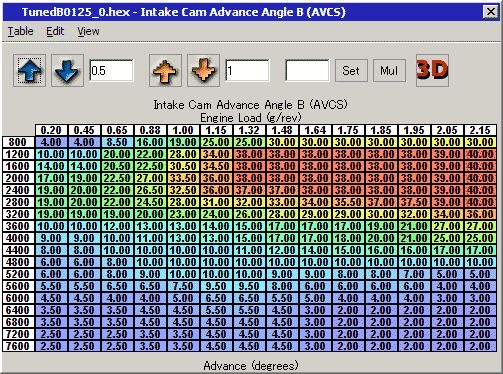This screenshot has width=503, height=374.
Task: Select cell 12.00 in the 3600 row
Action: tap(117, 226)
